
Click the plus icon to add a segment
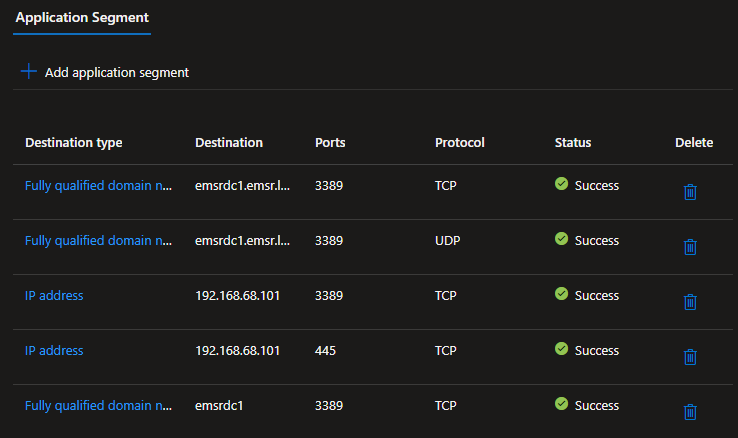(x=28, y=72)
